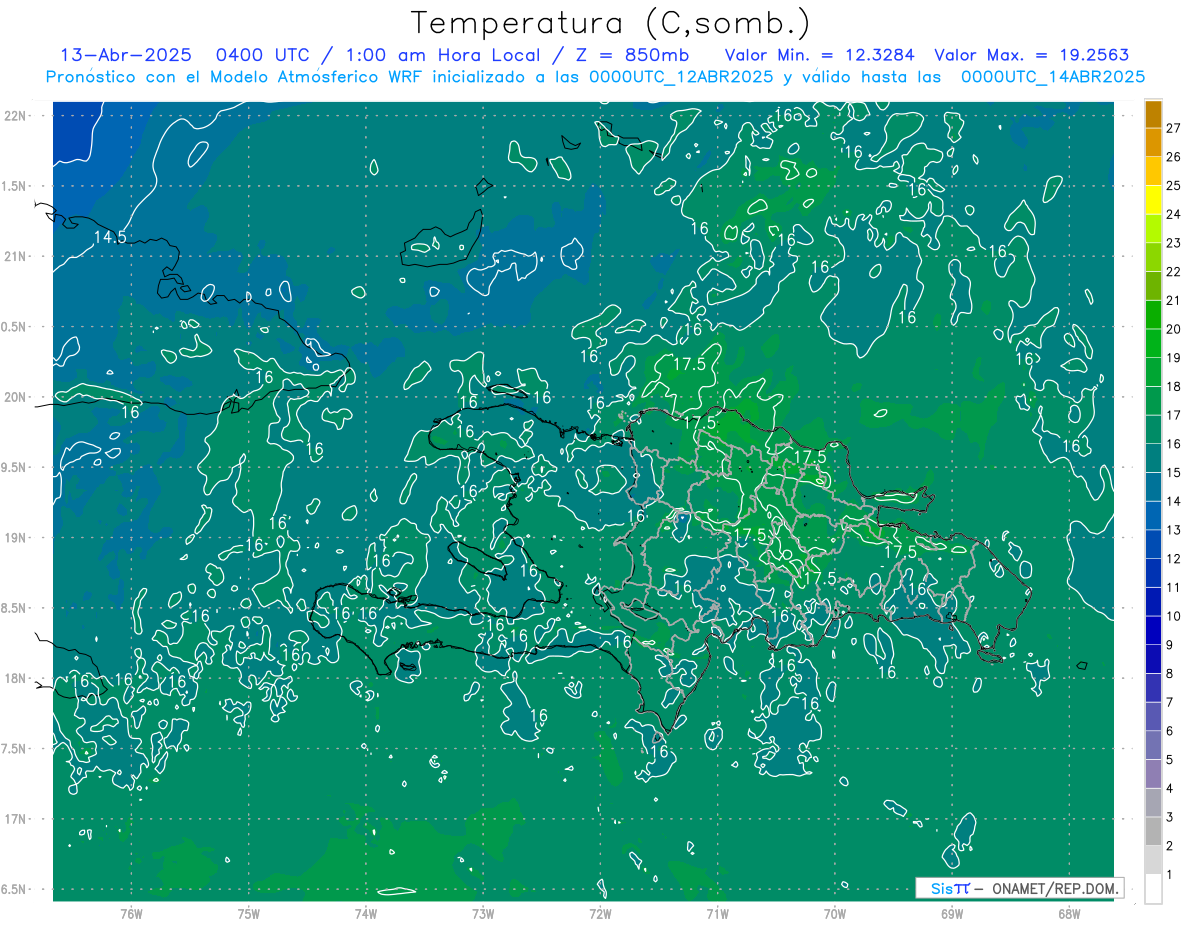1200x927 pixels.
Task: Click the "19N" latitude label
Action: 15,538
